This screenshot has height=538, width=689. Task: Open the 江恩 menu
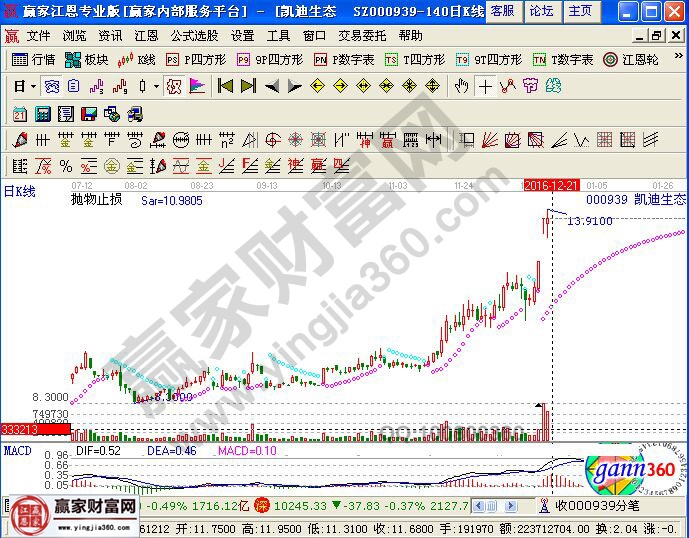click(148, 35)
